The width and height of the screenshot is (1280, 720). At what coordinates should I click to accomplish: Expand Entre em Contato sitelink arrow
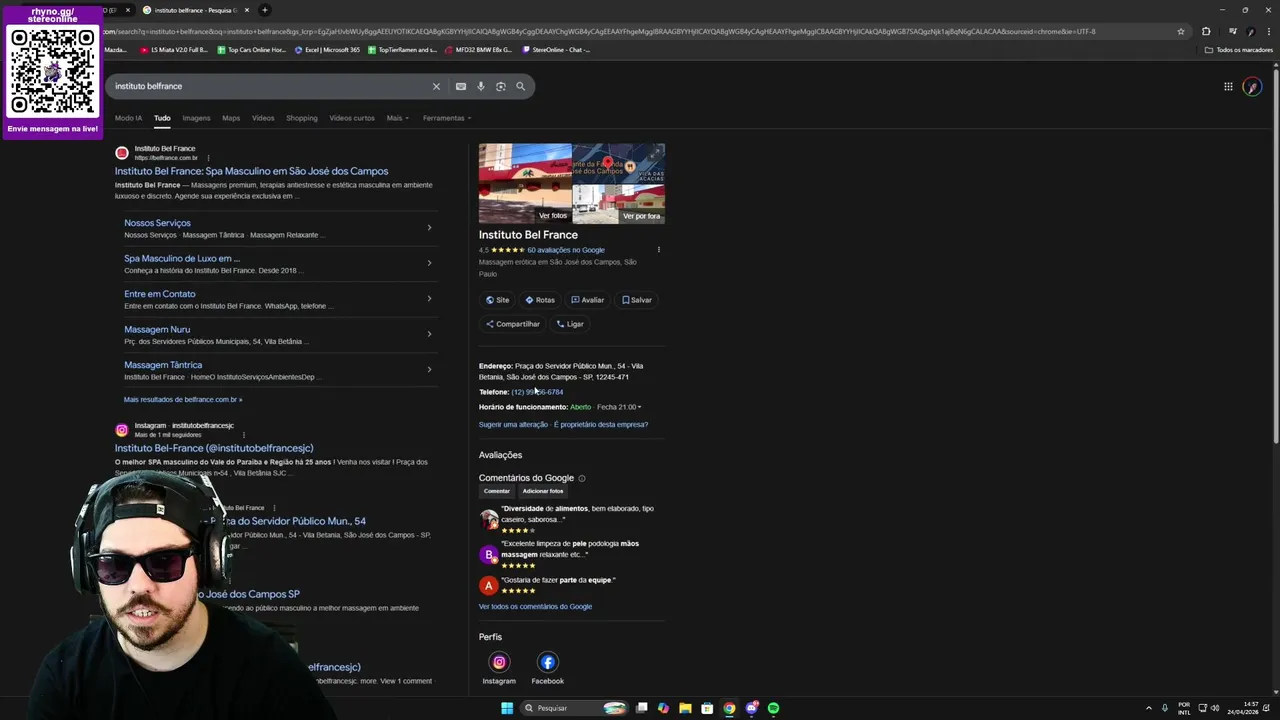[x=429, y=299]
